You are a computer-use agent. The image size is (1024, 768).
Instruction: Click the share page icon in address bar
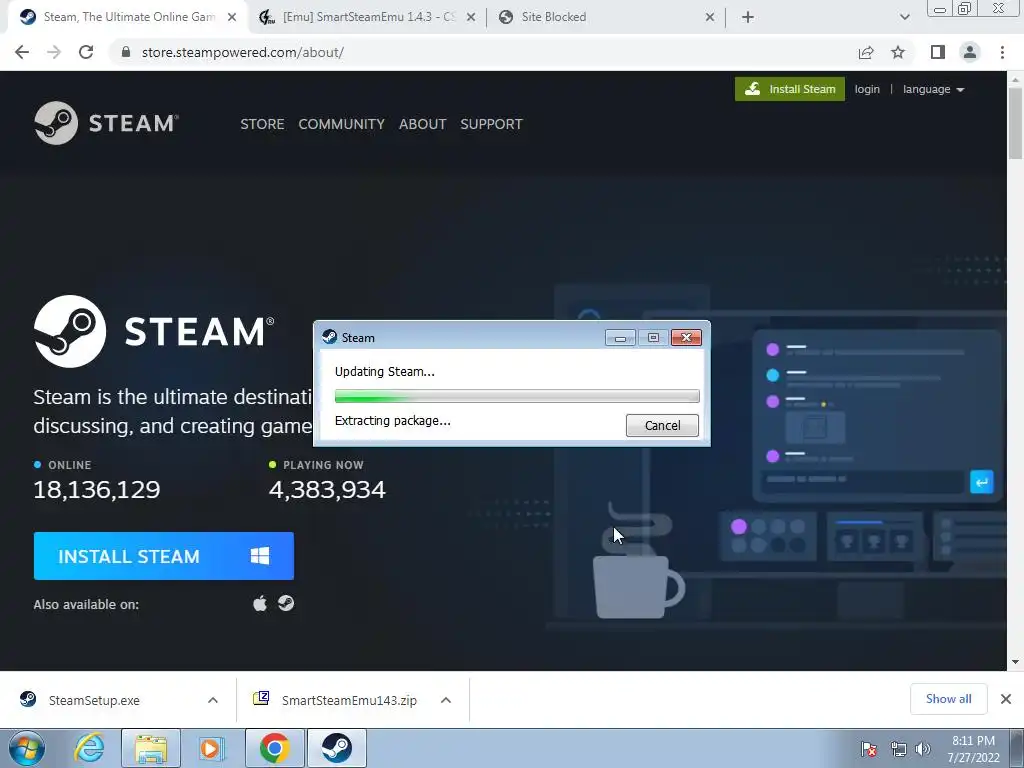[x=866, y=52]
